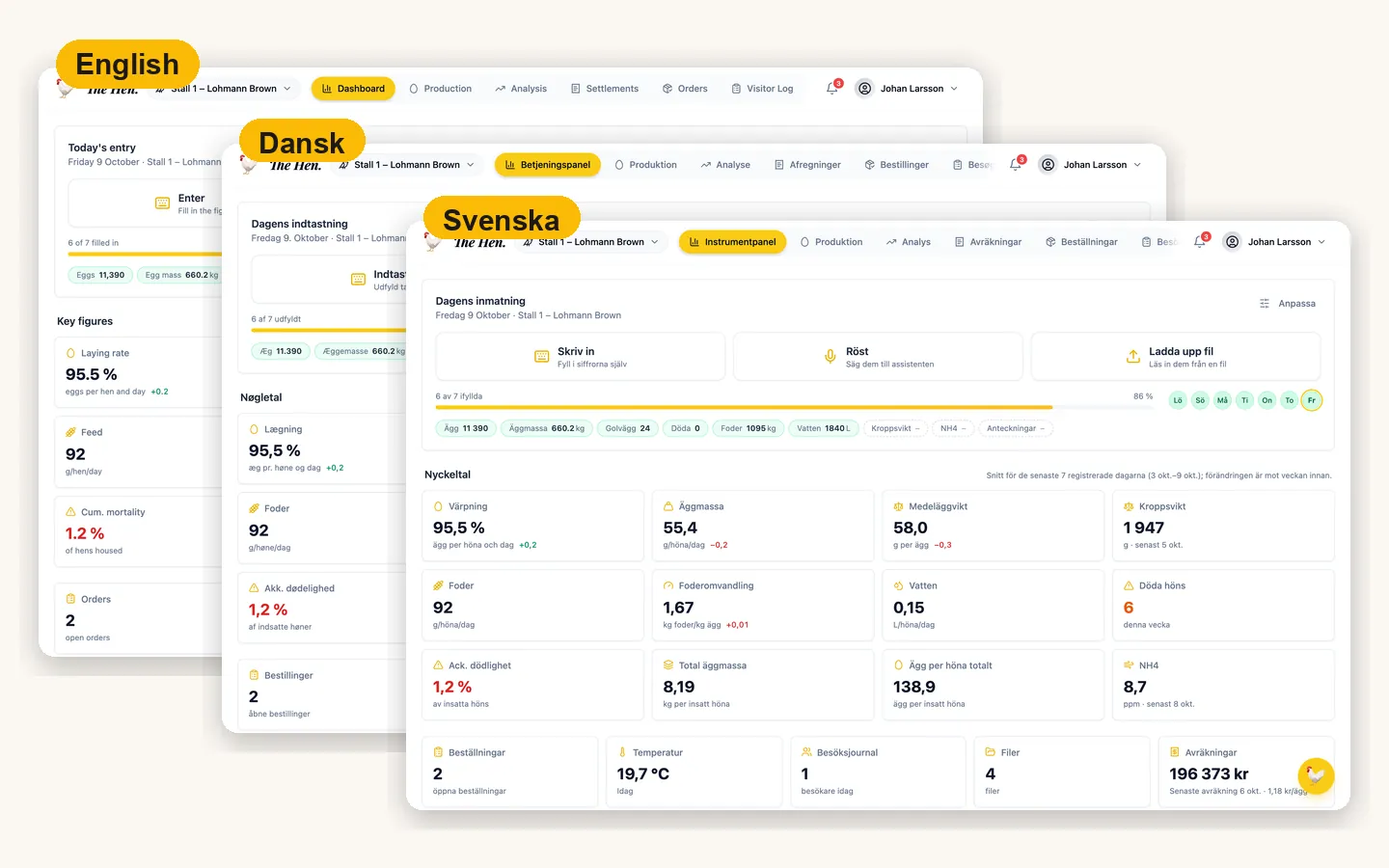
Task: Click the 6 av 7 ifyllda progress bar
Action: pyautogui.click(x=794, y=407)
